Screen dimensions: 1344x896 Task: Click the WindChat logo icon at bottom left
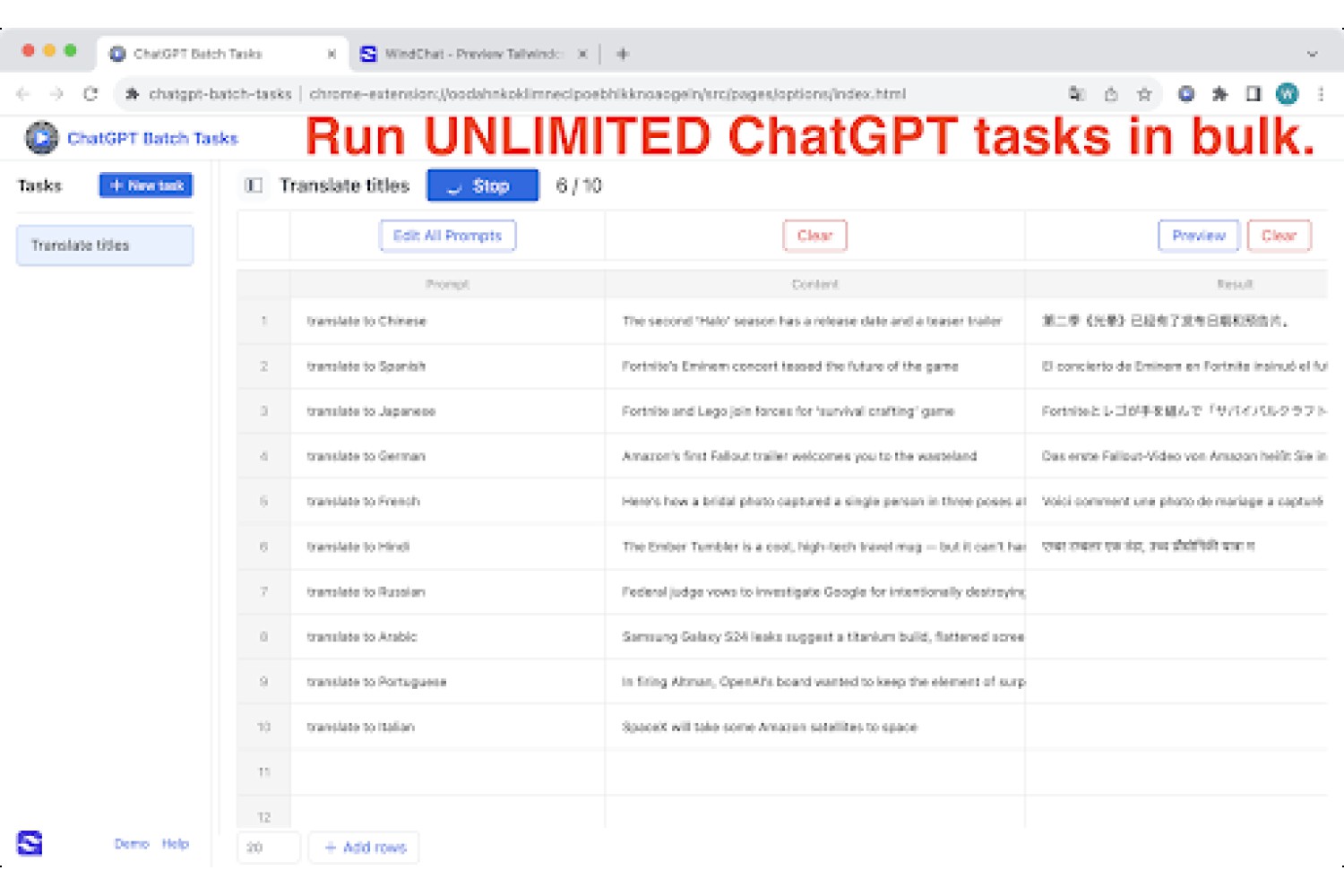[x=30, y=843]
